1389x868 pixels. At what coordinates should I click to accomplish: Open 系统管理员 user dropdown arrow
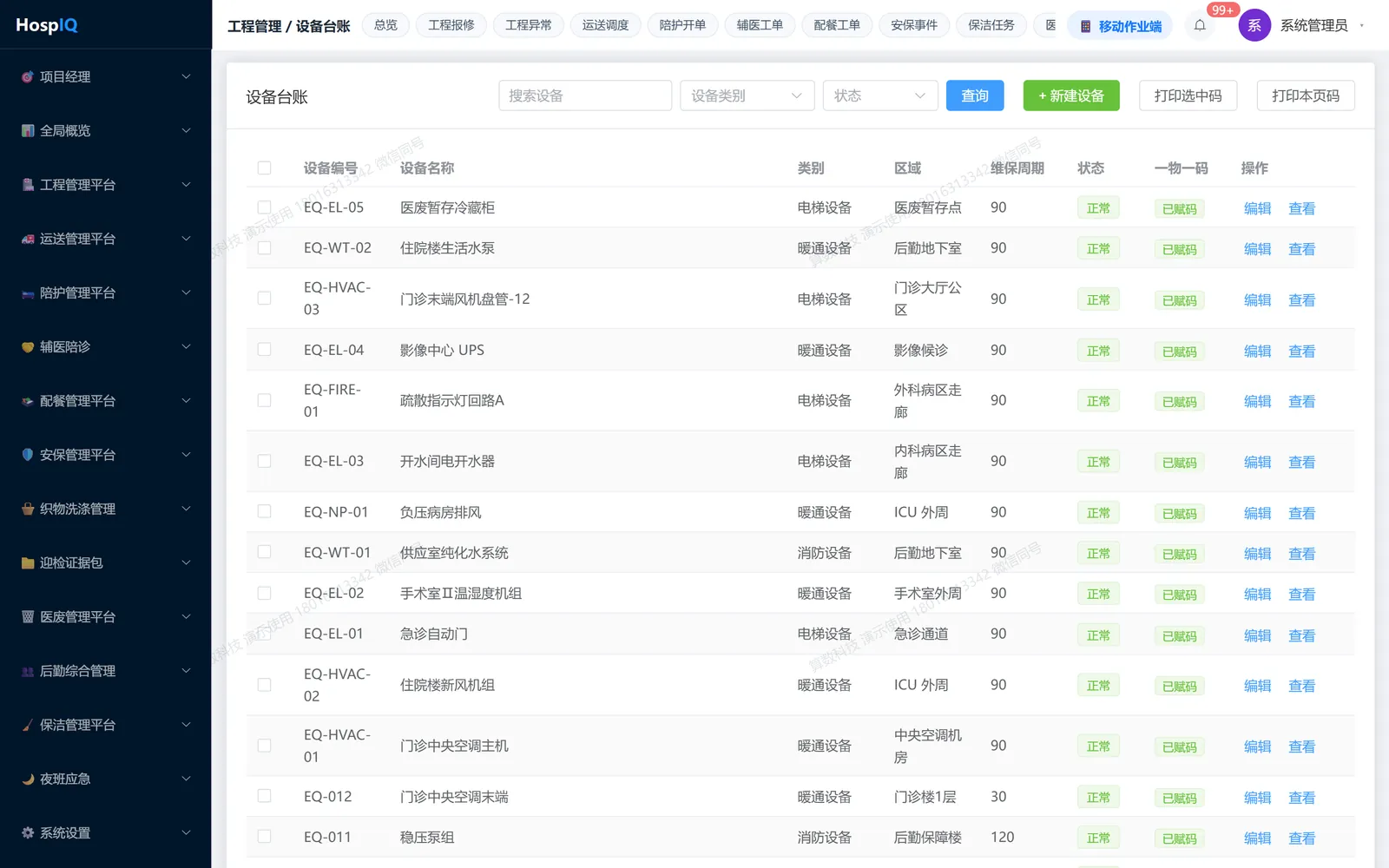tap(1361, 26)
